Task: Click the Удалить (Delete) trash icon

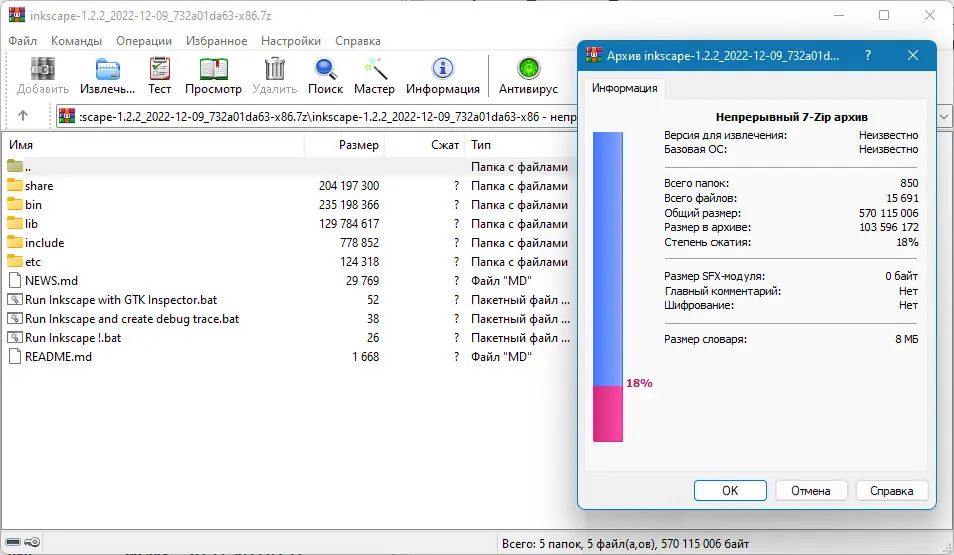Action: [x=275, y=69]
